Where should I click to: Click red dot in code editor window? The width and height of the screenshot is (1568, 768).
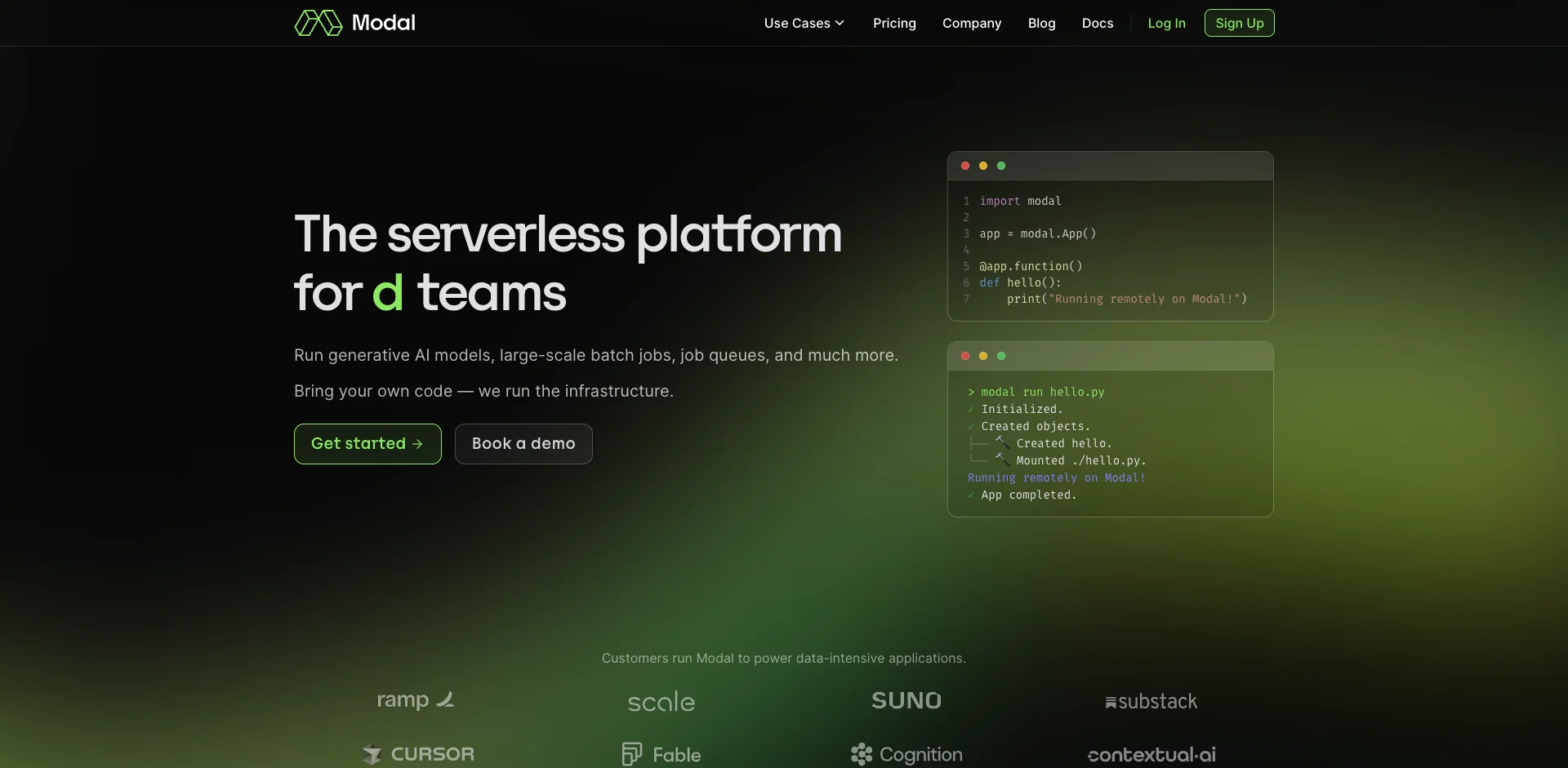tap(965, 166)
